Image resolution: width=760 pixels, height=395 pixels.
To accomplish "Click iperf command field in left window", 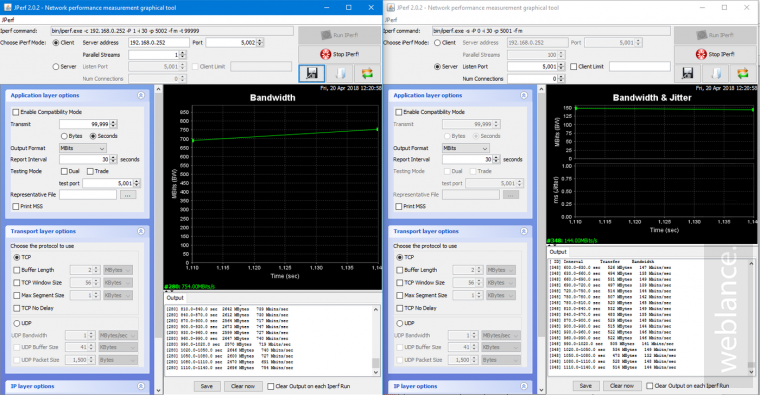I will (x=172, y=31).
